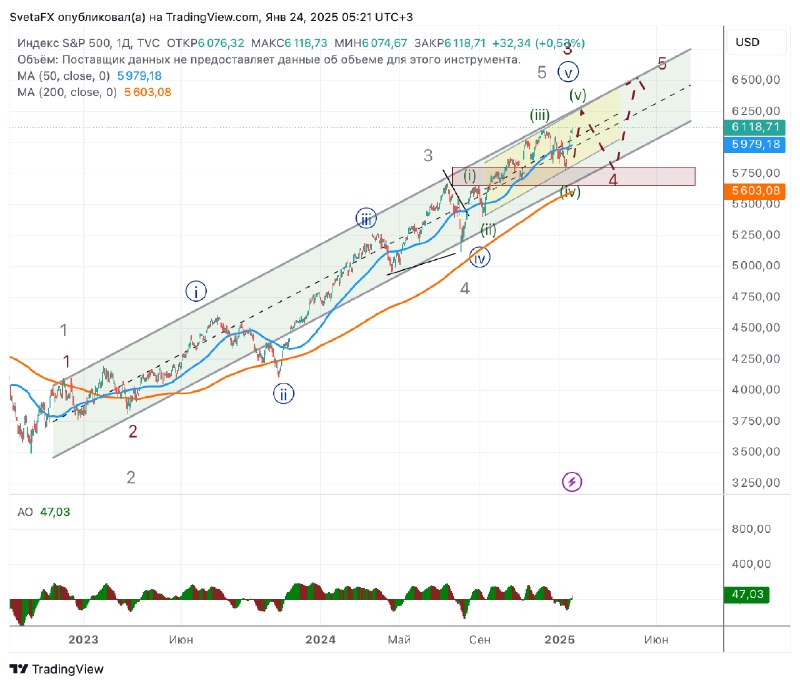Click the gray wave label 3 above channel
The width and height of the screenshot is (800, 686).
click(428, 155)
